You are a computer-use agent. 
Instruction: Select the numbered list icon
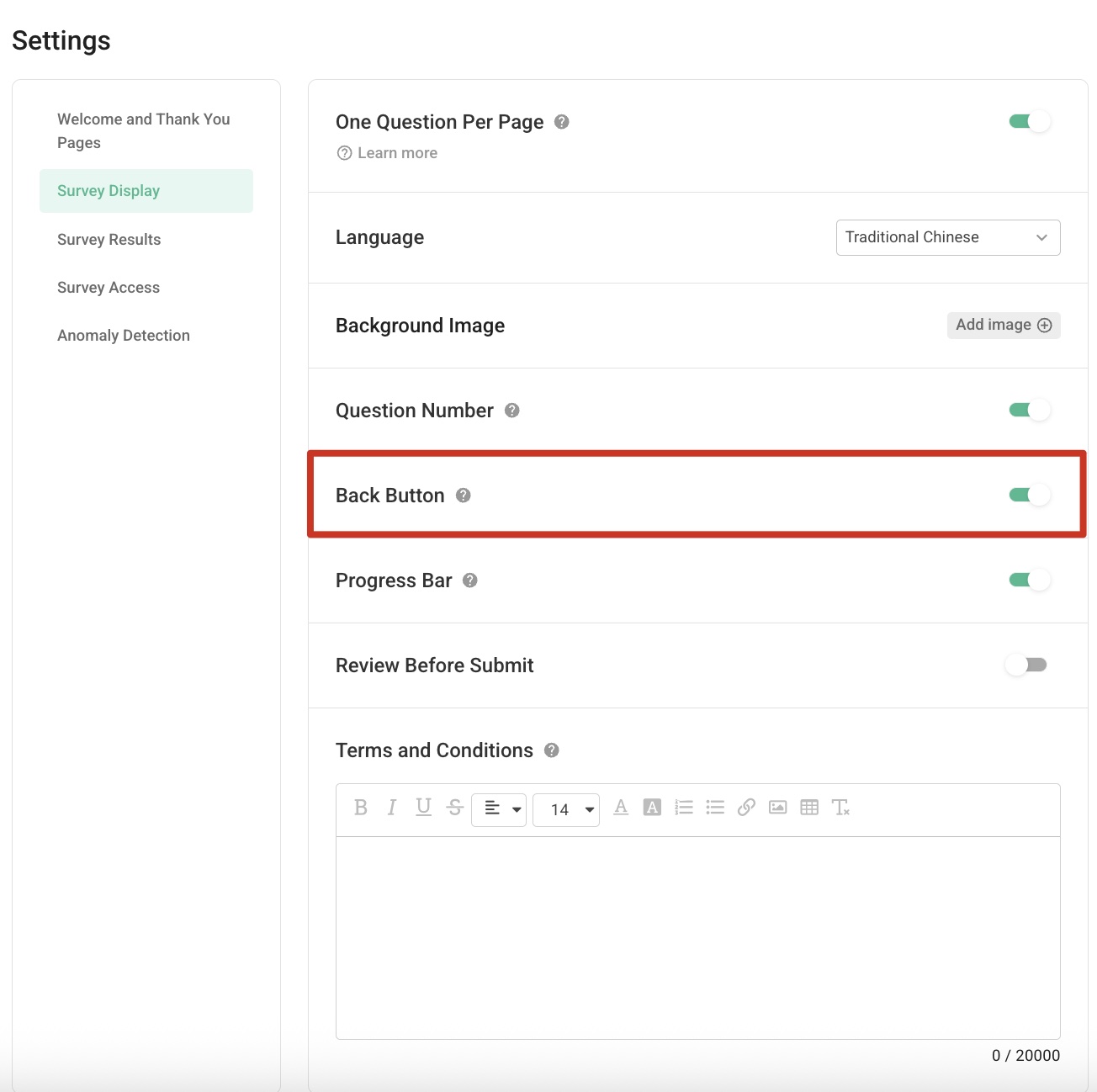pos(684,808)
